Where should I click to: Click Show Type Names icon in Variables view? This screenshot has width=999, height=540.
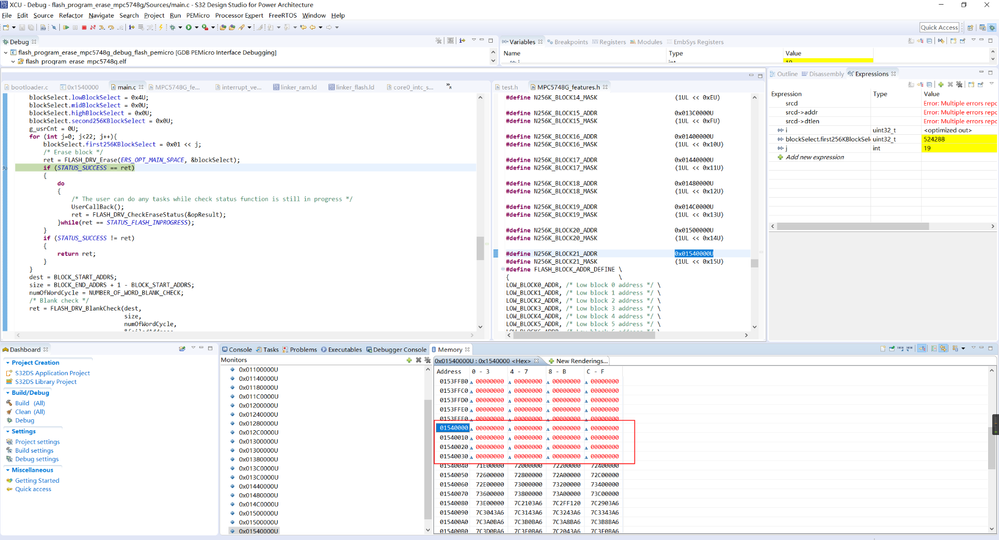[x=911, y=41]
